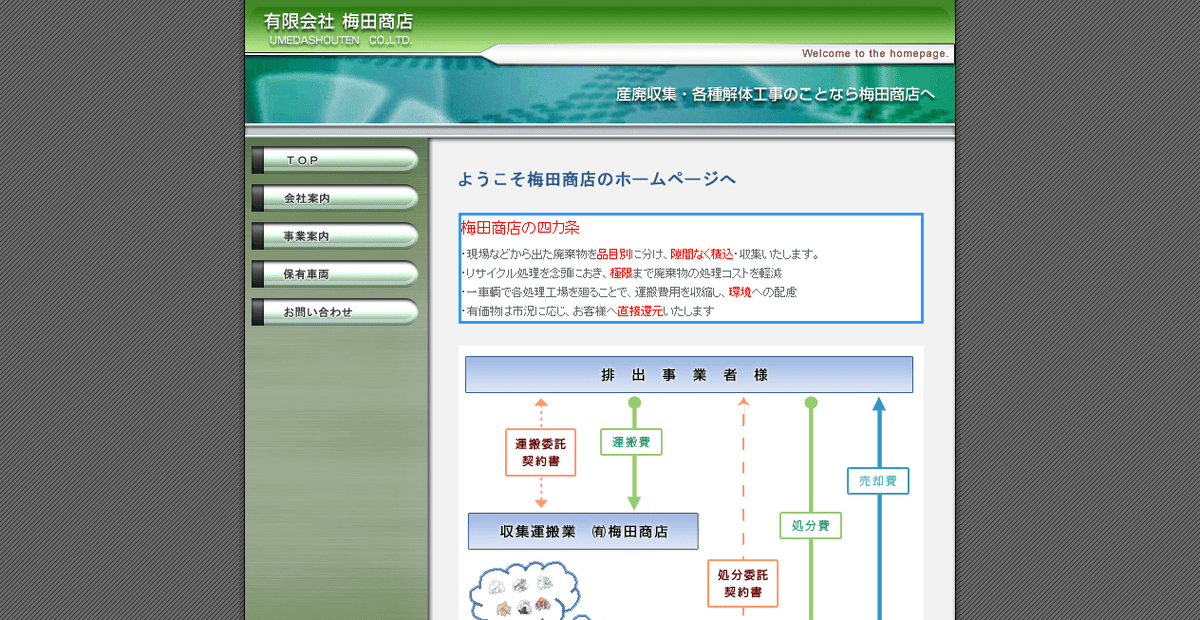Navigate to the 事業案内 business guide page
1200x620 pixels.
click(x=335, y=236)
